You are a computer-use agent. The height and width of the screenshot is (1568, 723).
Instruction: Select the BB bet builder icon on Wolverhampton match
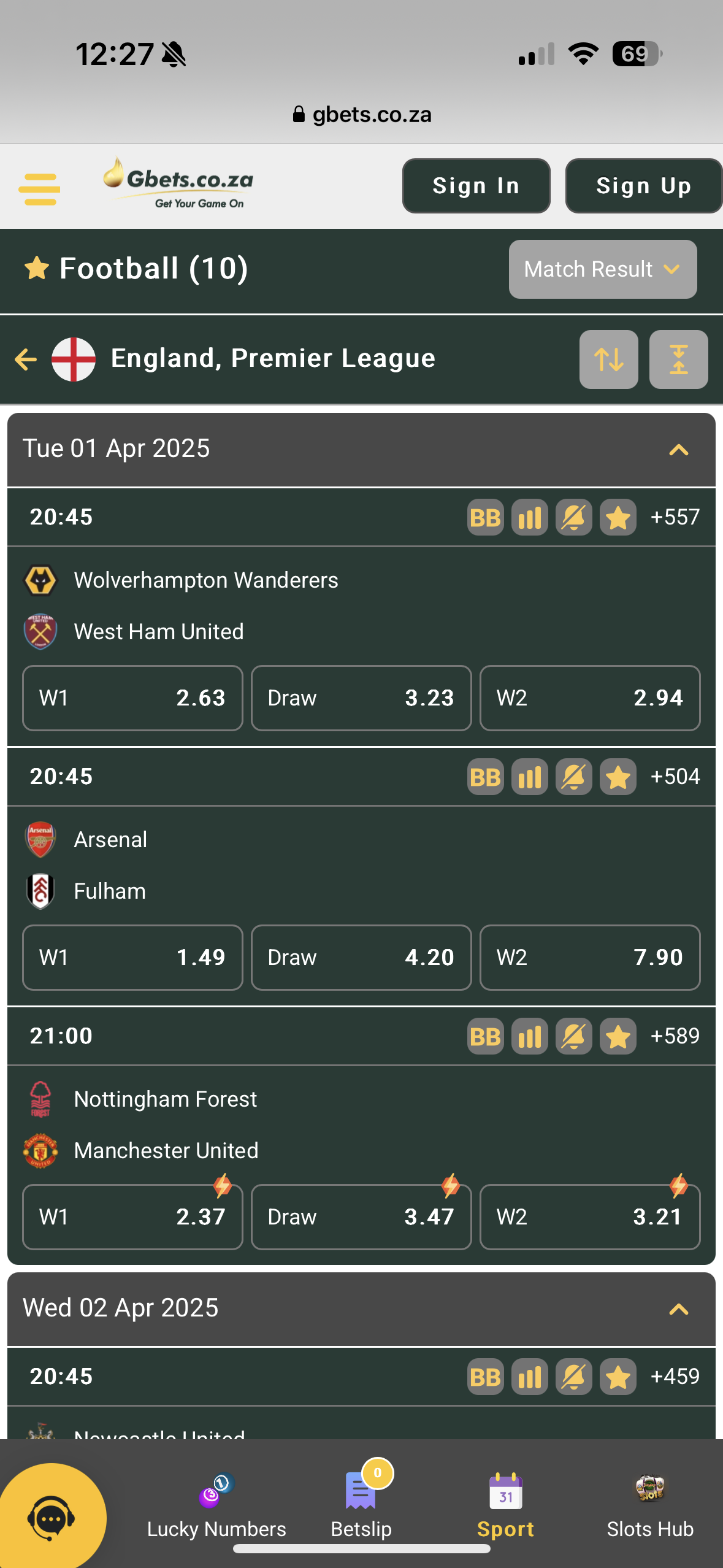point(484,517)
